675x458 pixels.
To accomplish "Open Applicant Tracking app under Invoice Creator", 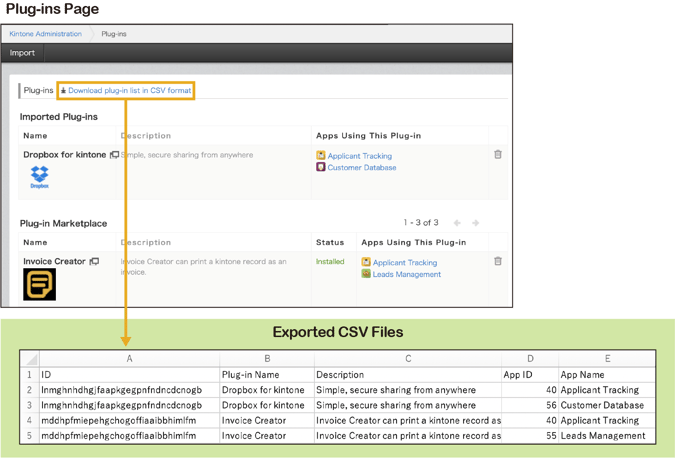I will (405, 263).
